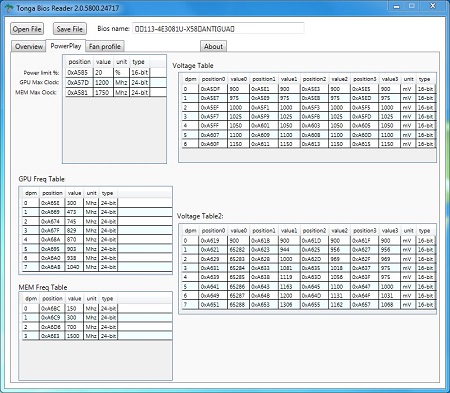Select GPU Freq value 938
The height and width of the screenshot is (393, 450).
pyautogui.click(x=74, y=258)
